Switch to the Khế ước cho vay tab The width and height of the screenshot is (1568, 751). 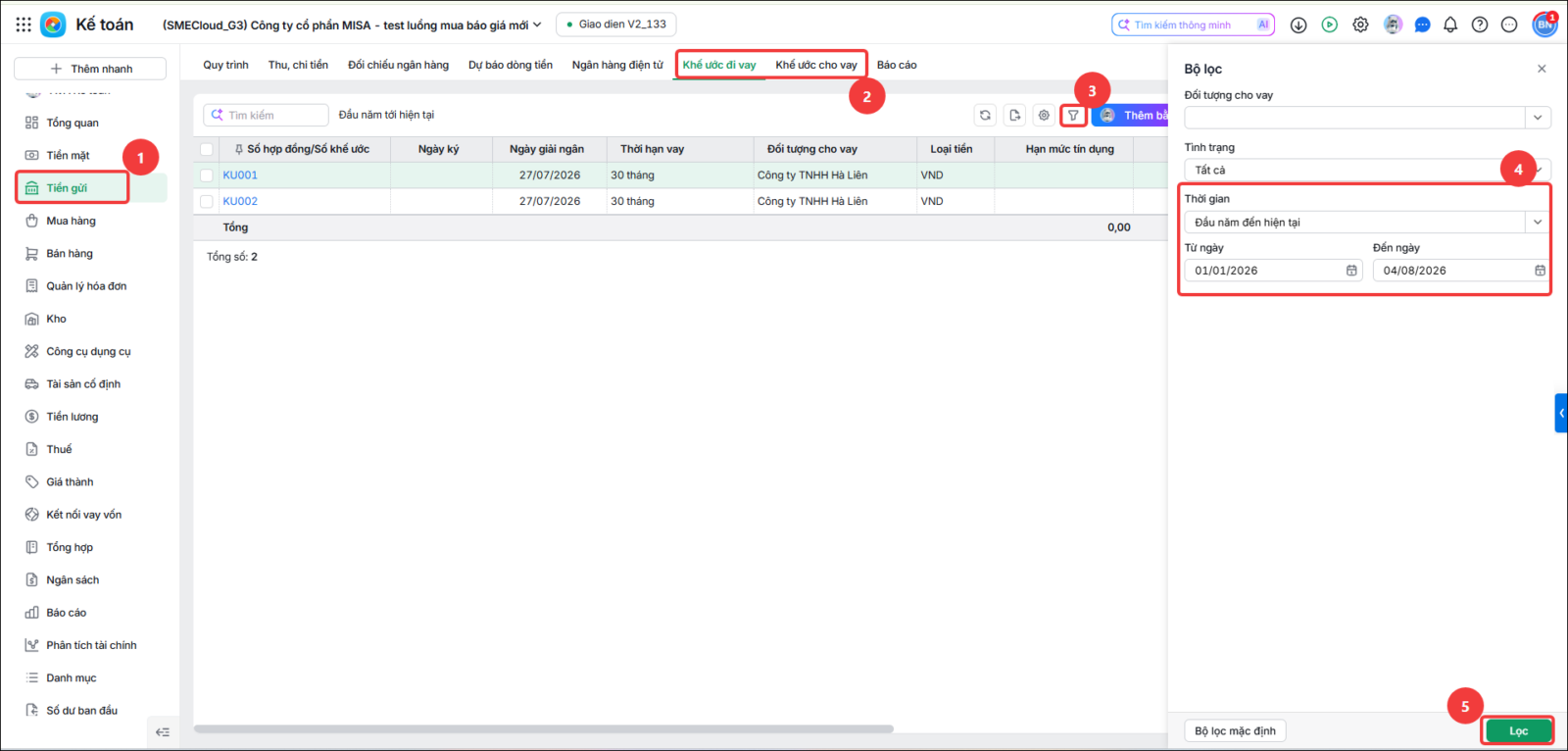[816, 65]
